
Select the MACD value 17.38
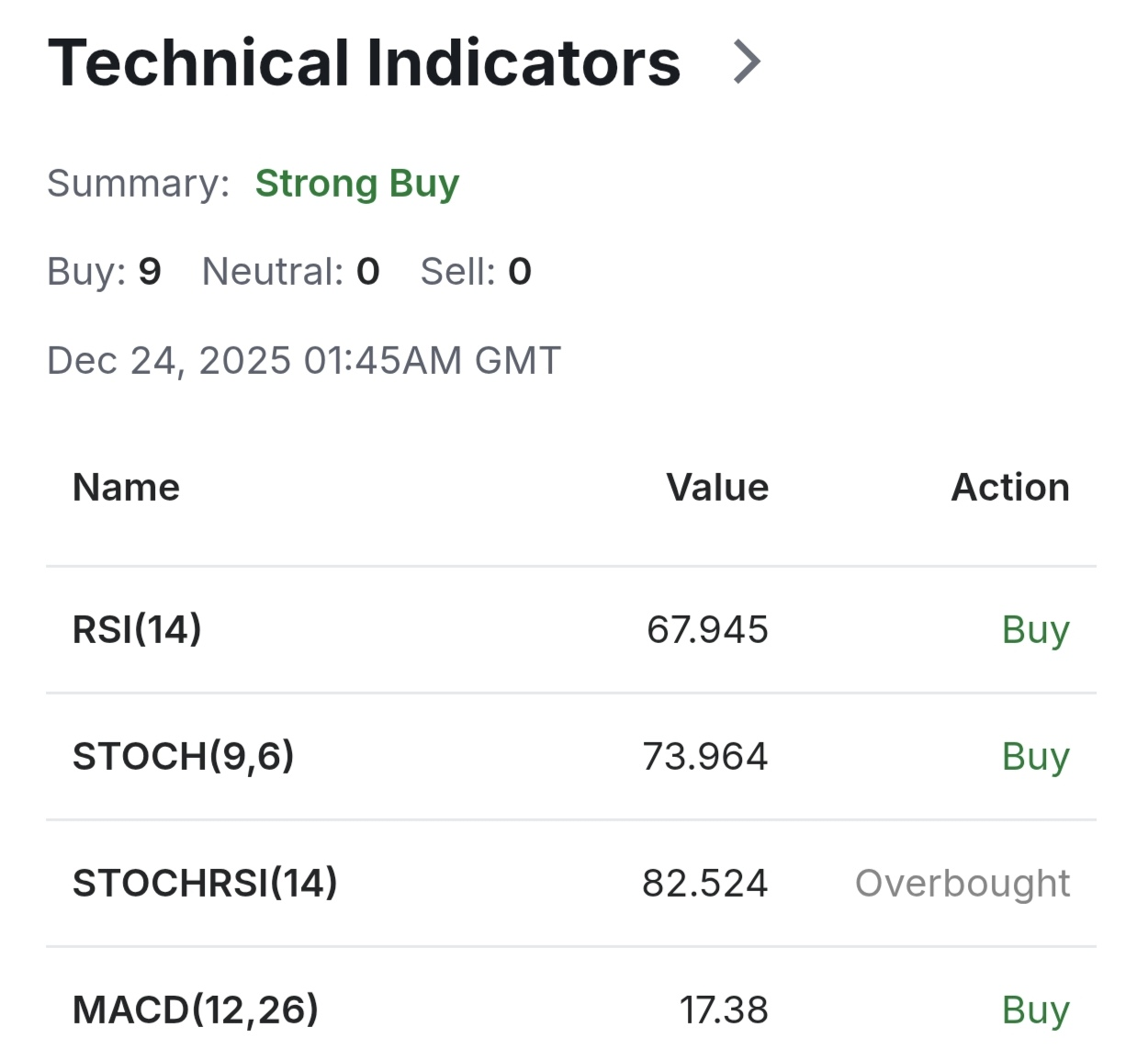point(724,1010)
